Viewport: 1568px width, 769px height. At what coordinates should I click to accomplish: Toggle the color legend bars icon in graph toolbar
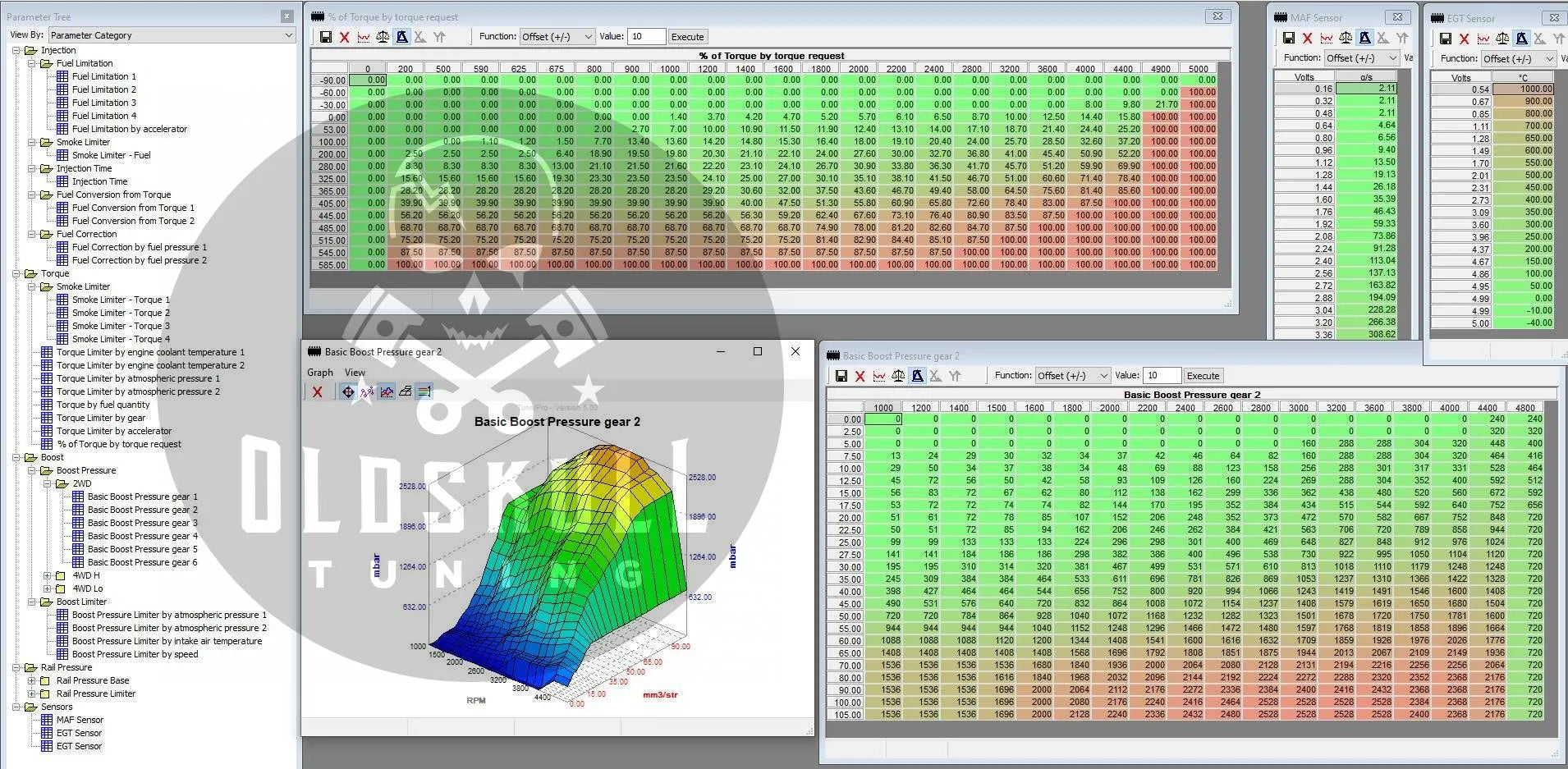pos(424,391)
